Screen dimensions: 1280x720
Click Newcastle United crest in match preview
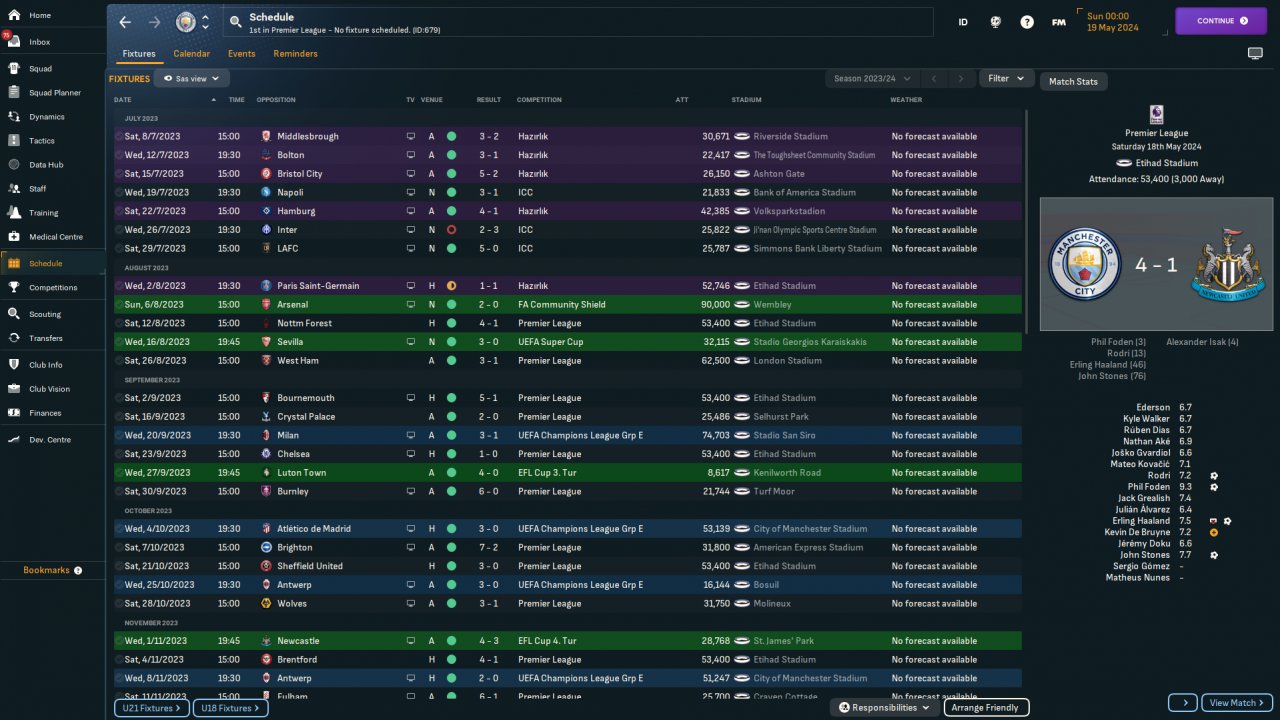pyautogui.click(x=1227, y=264)
